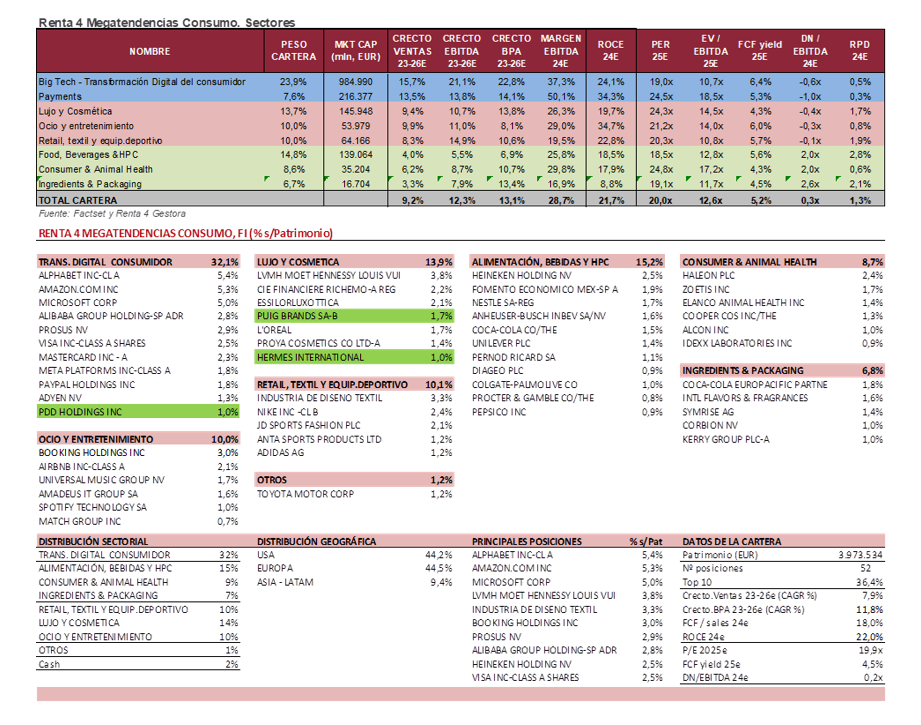
Task: Select the 'ASIA - LATAM' geographic row
Action: pyautogui.click(x=285, y=583)
